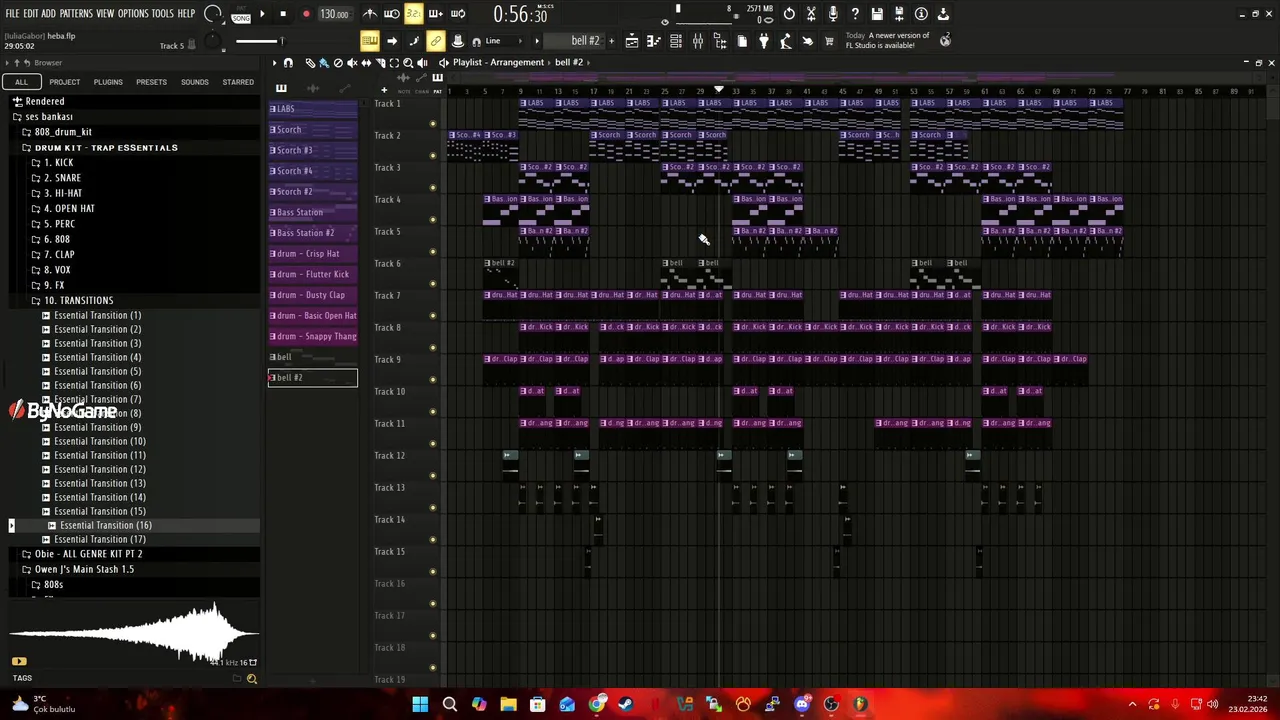The image size is (1280, 720).
Task: Click the tempo field showing 130.000
Action: click(334, 14)
